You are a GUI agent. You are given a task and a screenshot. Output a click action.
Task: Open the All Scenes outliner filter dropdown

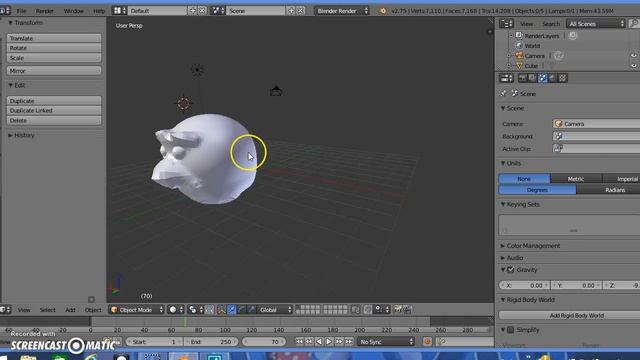click(x=596, y=24)
